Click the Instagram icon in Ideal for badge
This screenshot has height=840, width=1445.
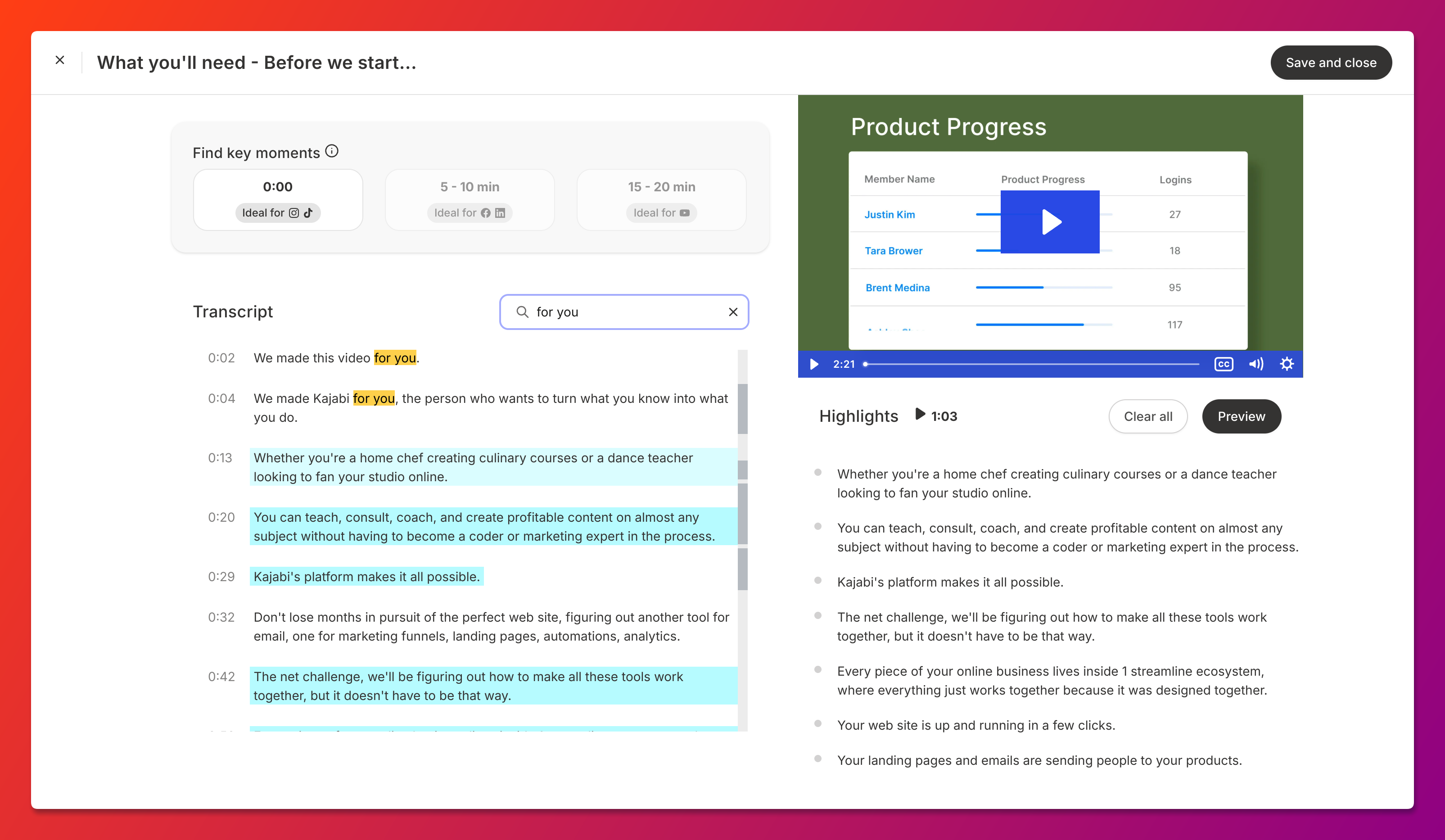[294, 213]
